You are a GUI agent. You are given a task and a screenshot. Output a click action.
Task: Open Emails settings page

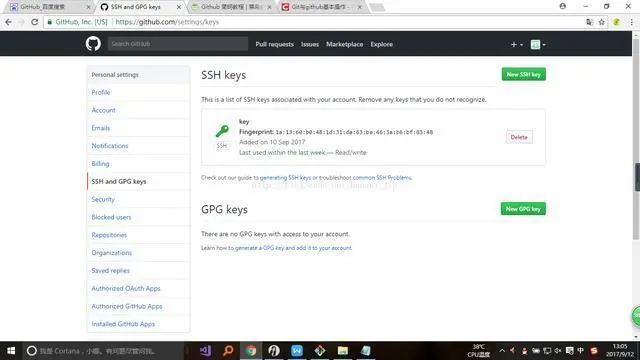(138, 128)
